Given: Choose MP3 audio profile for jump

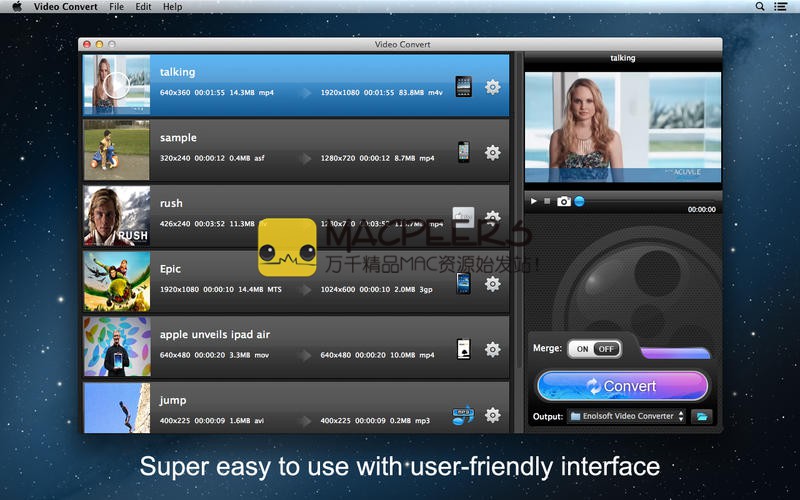Looking at the screenshot, I should (x=463, y=415).
